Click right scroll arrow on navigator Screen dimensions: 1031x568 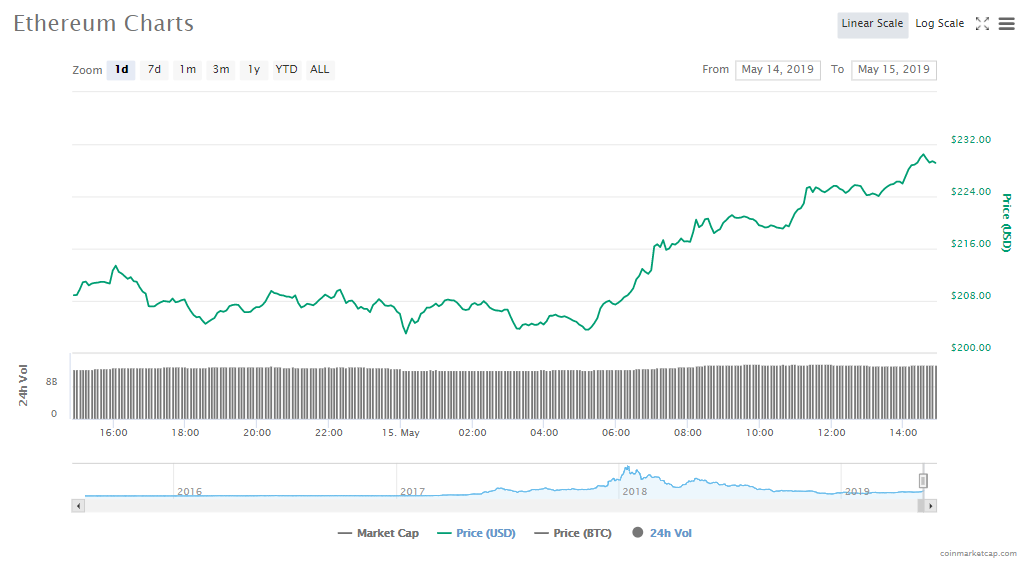(x=931, y=506)
